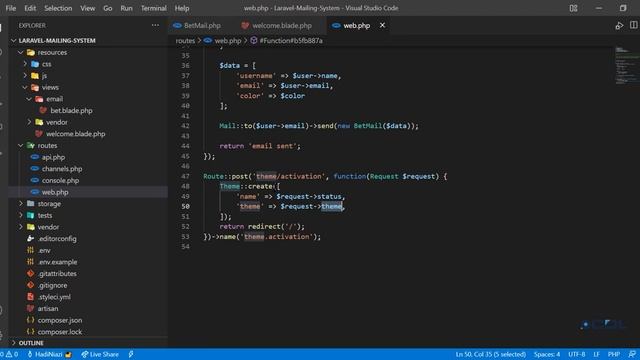Image resolution: width=640 pixels, height=360 pixels.
Task: Click the errors and warnings status indicator
Action: point(9,354)
